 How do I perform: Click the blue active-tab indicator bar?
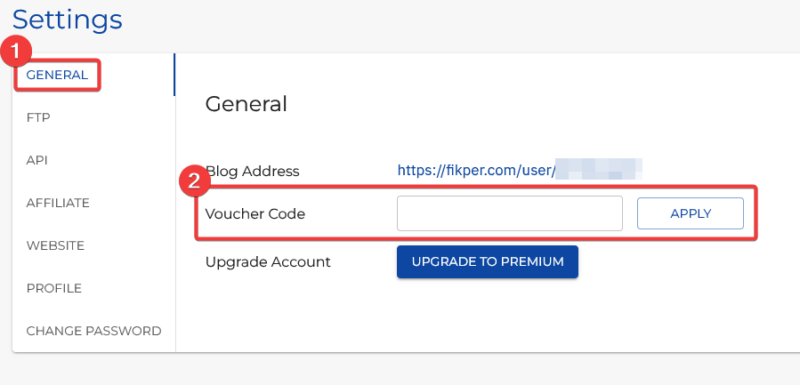174,75
